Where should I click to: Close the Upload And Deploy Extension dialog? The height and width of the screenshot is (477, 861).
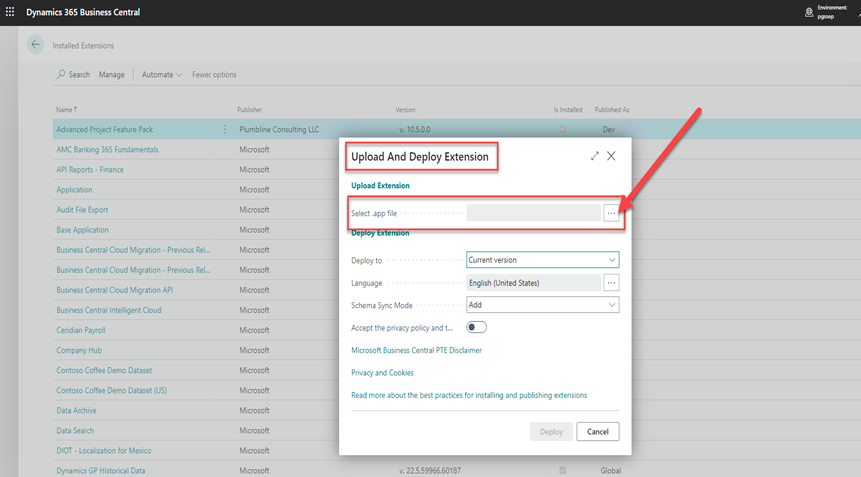click(611, 156)
